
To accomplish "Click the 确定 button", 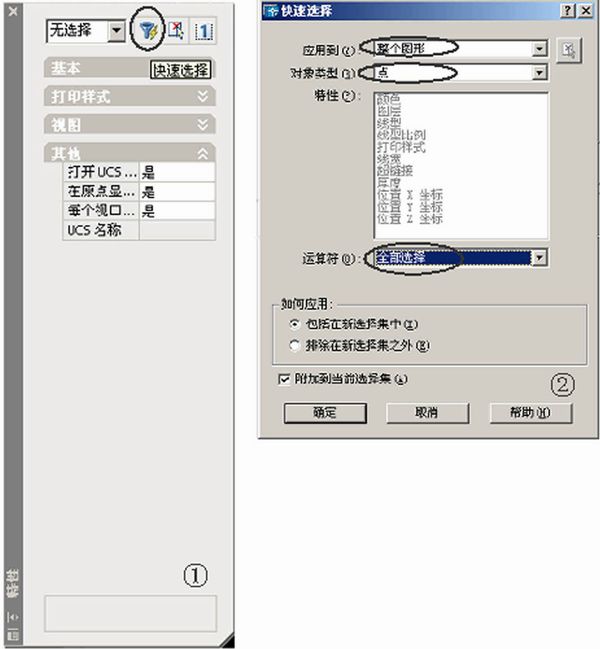I will (x=325, y=413).
